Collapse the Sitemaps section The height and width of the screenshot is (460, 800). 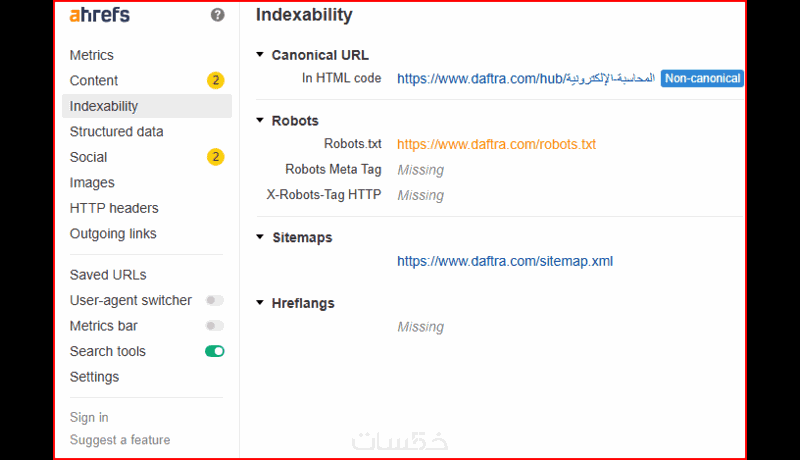pos(260,237)
